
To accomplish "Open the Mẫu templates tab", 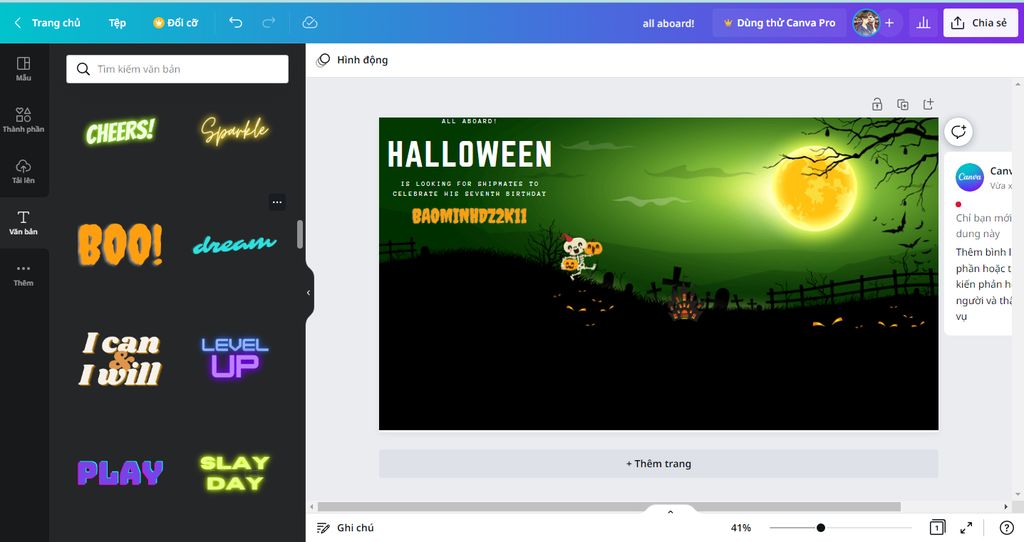I will [x=24, y=69].
